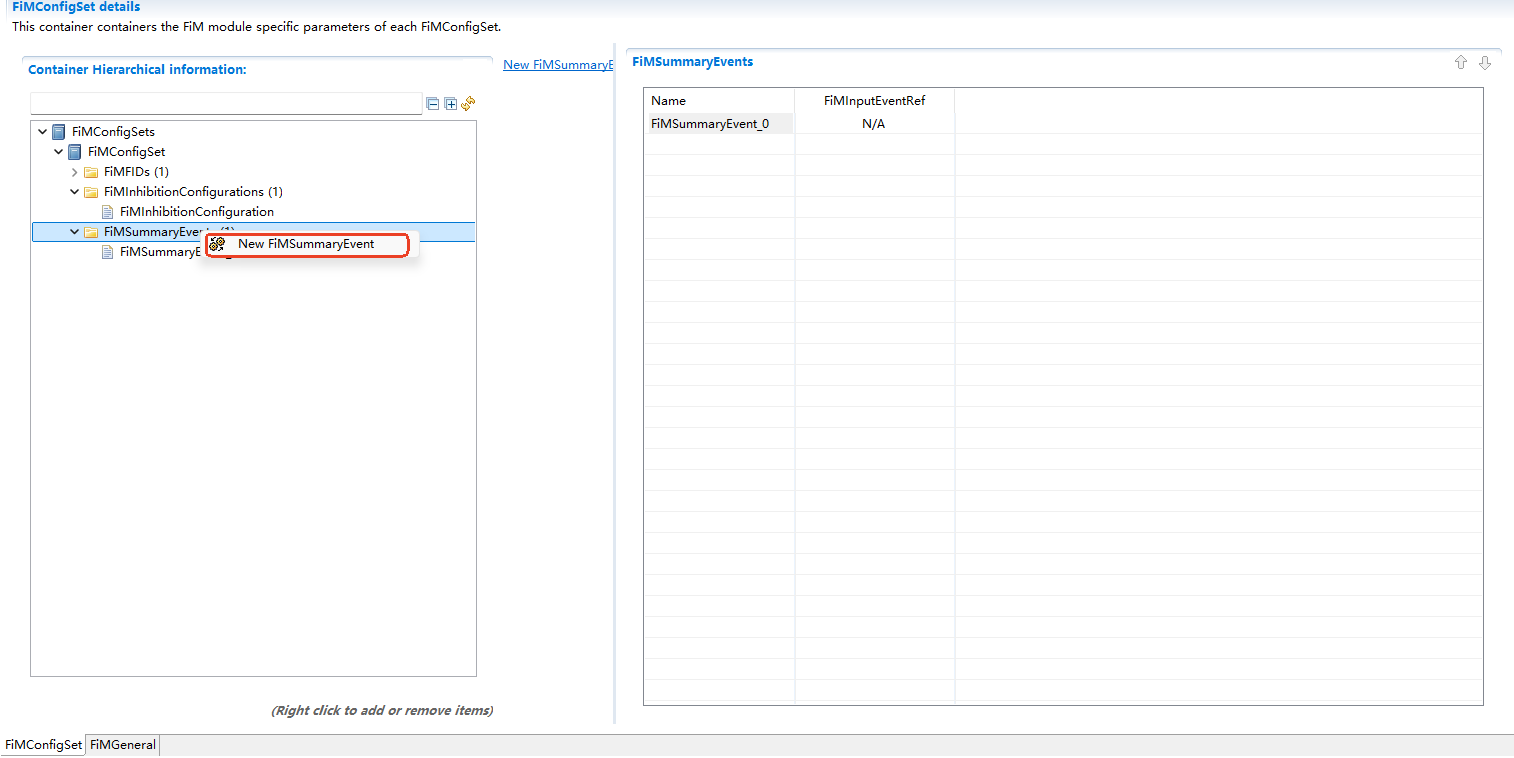Collapse the FiMInhibitionConfigurations node
This screenshot has height=758, width=1514.
point(74,191)
